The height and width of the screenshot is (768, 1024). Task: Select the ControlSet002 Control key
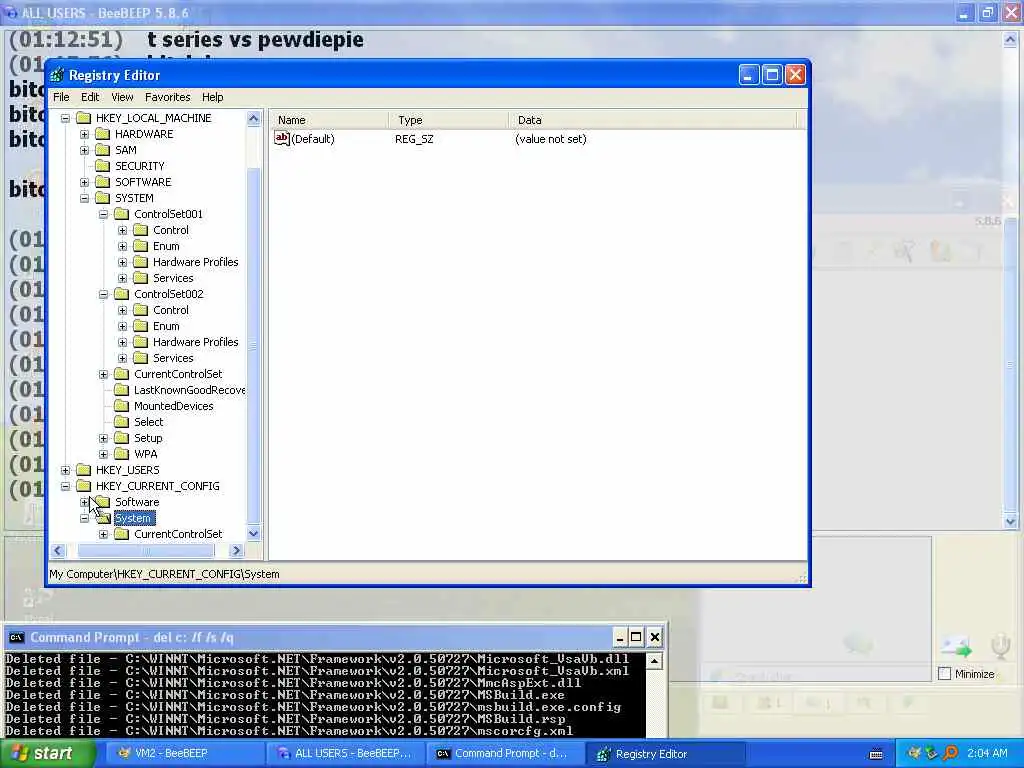click(x=170, y=310)
